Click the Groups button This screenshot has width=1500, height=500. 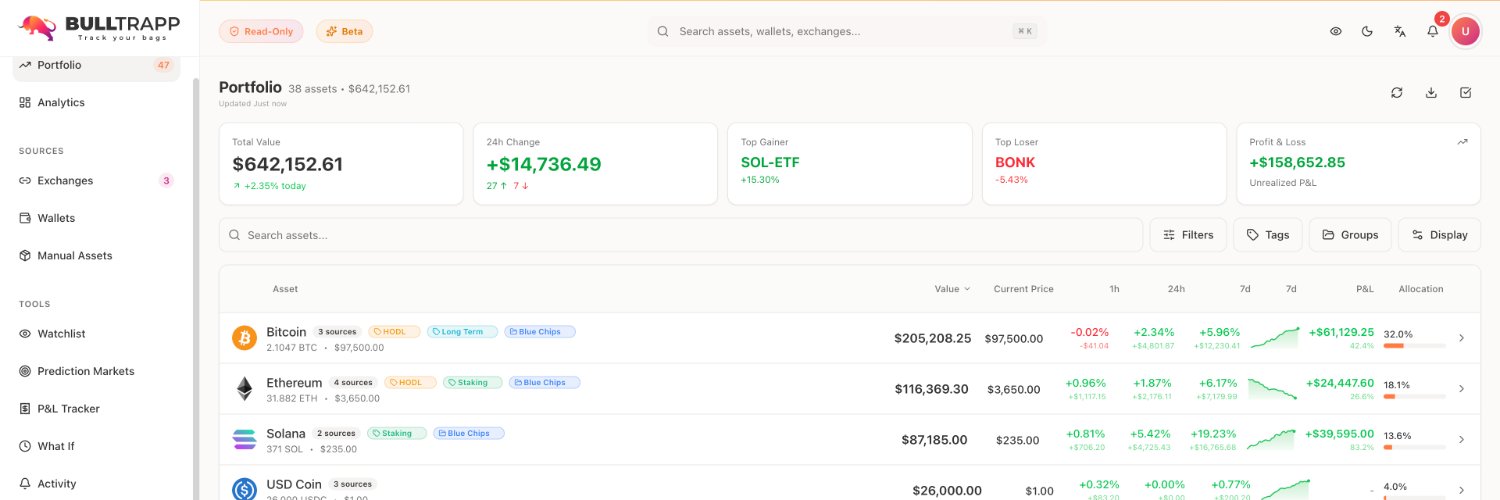1349,235
